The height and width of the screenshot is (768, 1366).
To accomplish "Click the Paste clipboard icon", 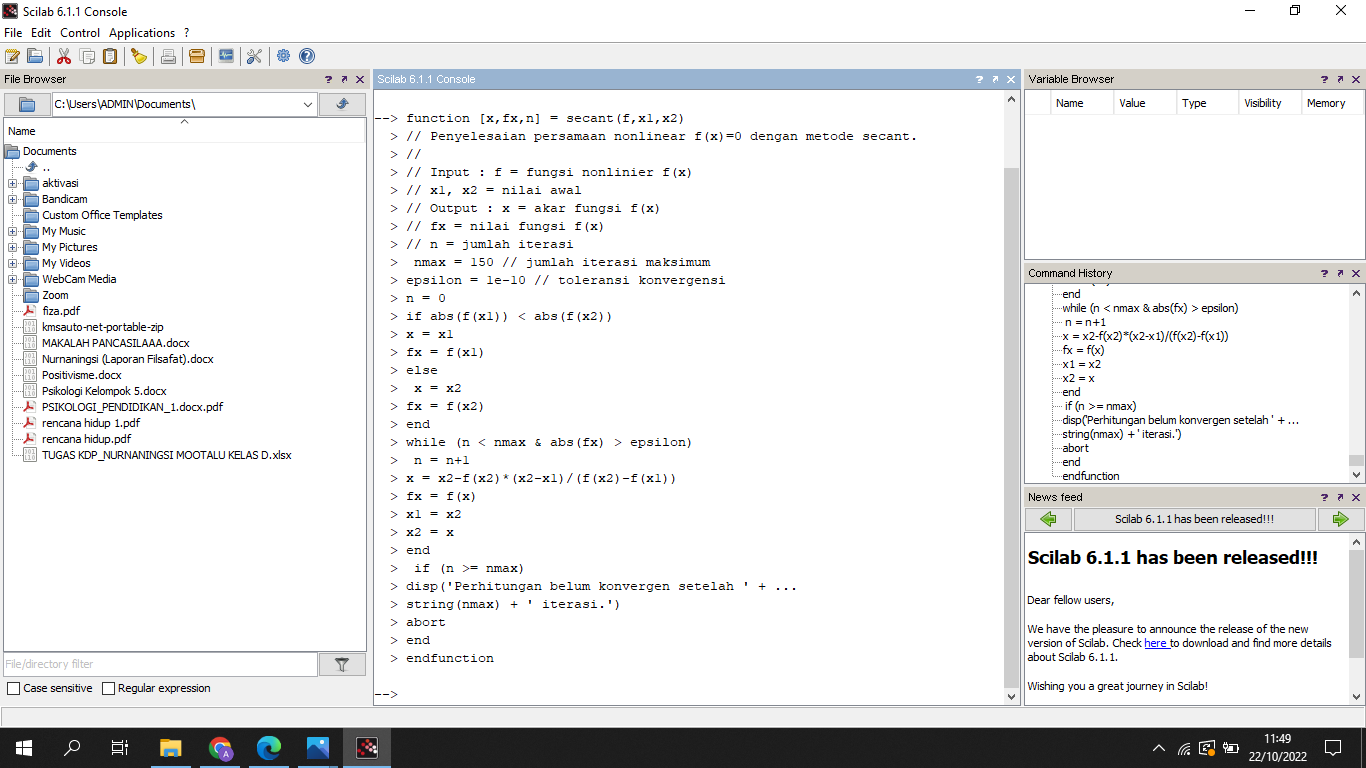I will [110, 56].
